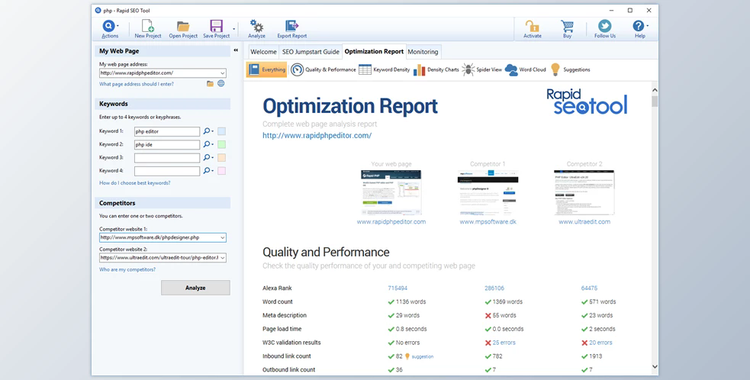Expand Save Project dropdown arrow
The width and height of the screenshot is (750, 380).
[234, 29]
